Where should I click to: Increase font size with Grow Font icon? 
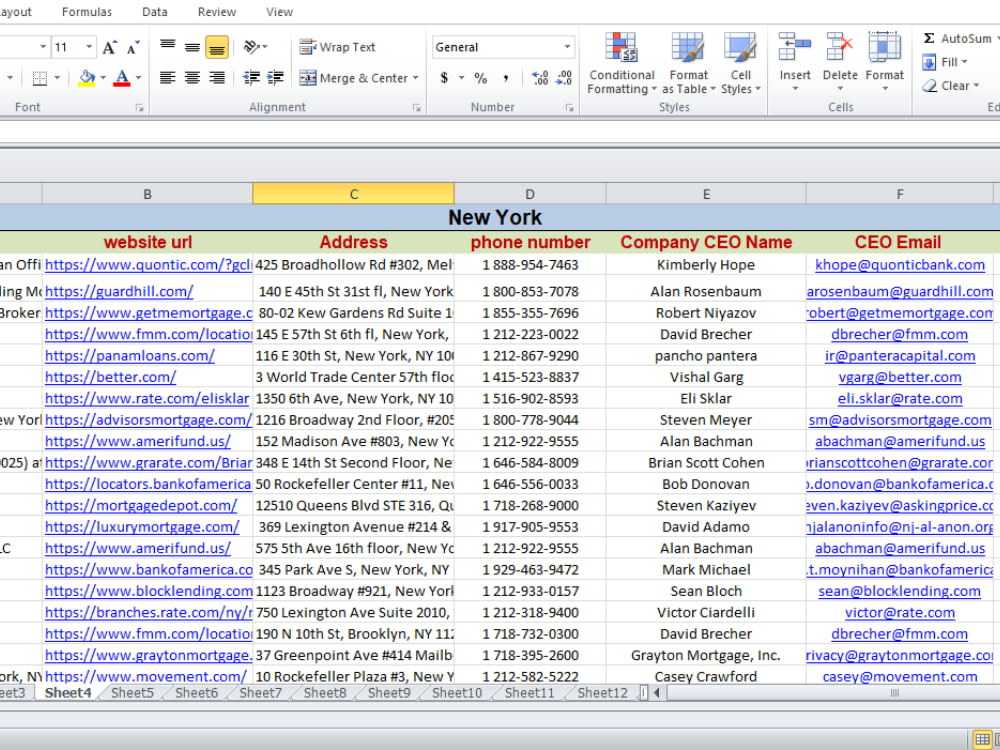(109, 47)
